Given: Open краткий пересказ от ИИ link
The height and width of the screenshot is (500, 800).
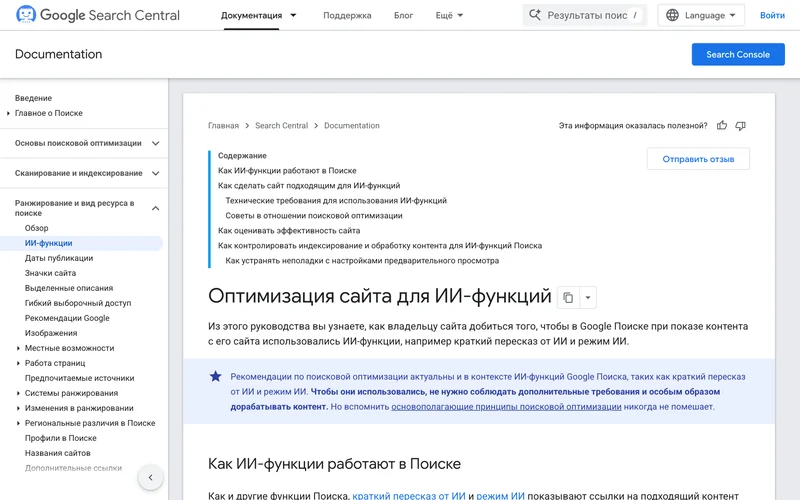Looking at the screenshot, I should pyautogui.click(x=409, y=495).
